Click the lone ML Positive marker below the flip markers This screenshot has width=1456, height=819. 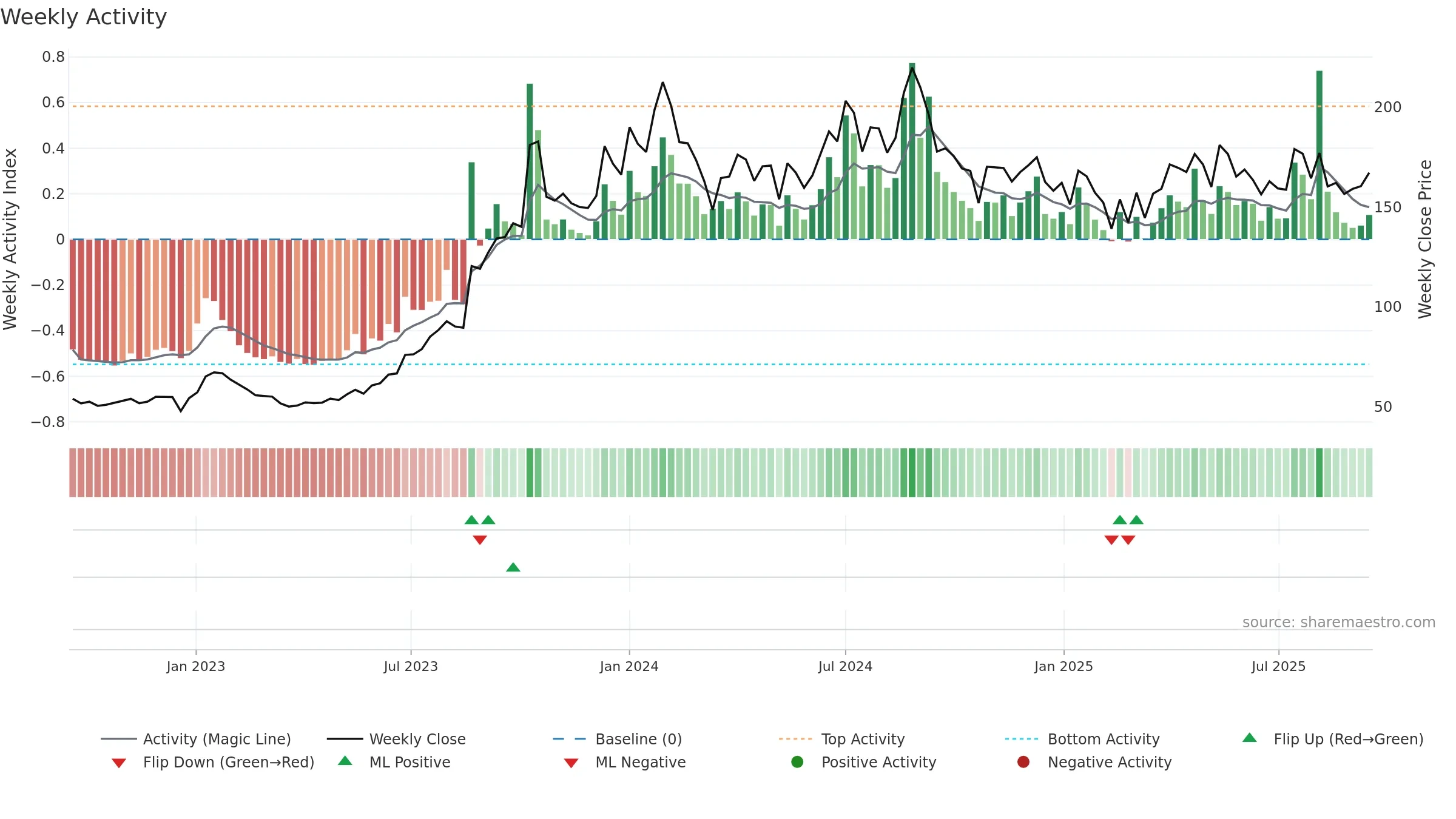point(513,567)
